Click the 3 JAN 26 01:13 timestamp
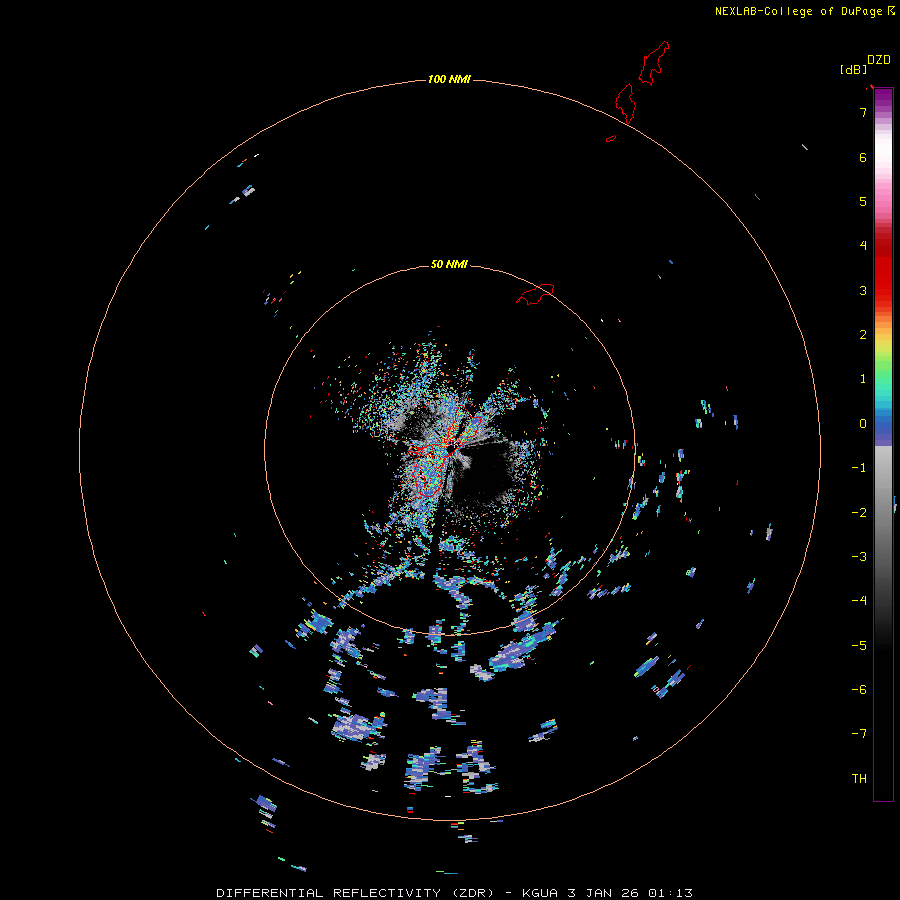This screenshot has height=900, width=900. tap(630, 893)
